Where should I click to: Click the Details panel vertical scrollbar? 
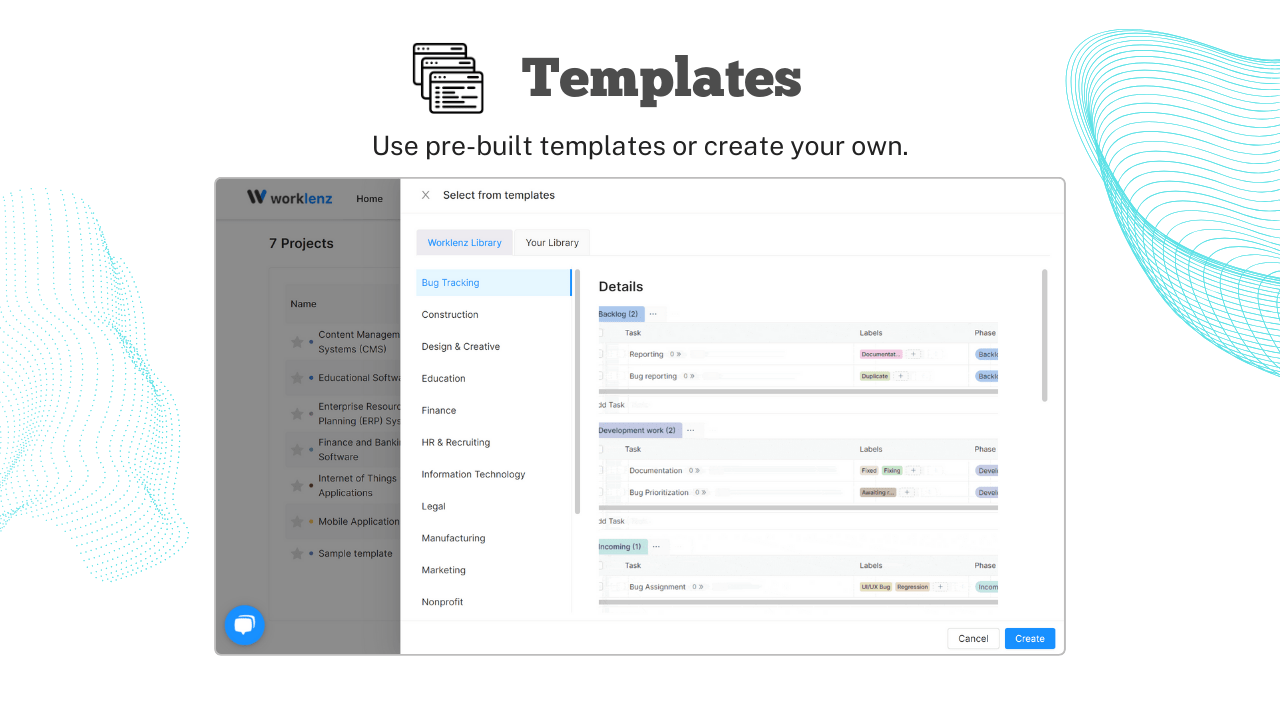click(1045, 335)
